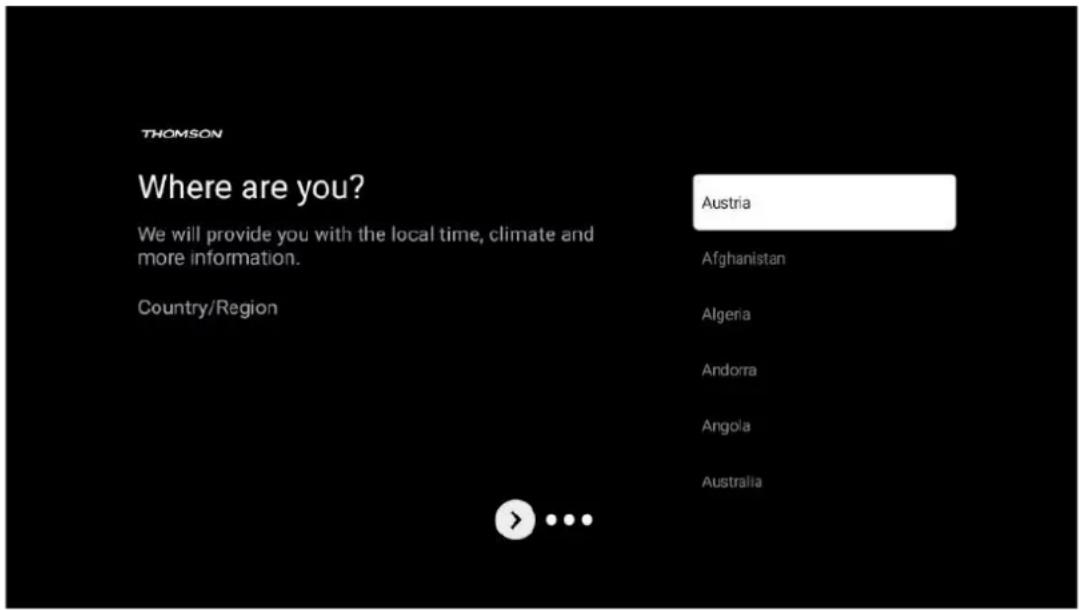Click the next arrow circle icon
Image resolution: width=1079 pixels, height=610 pixels.
pyautogui.click(x=515, y=520)
